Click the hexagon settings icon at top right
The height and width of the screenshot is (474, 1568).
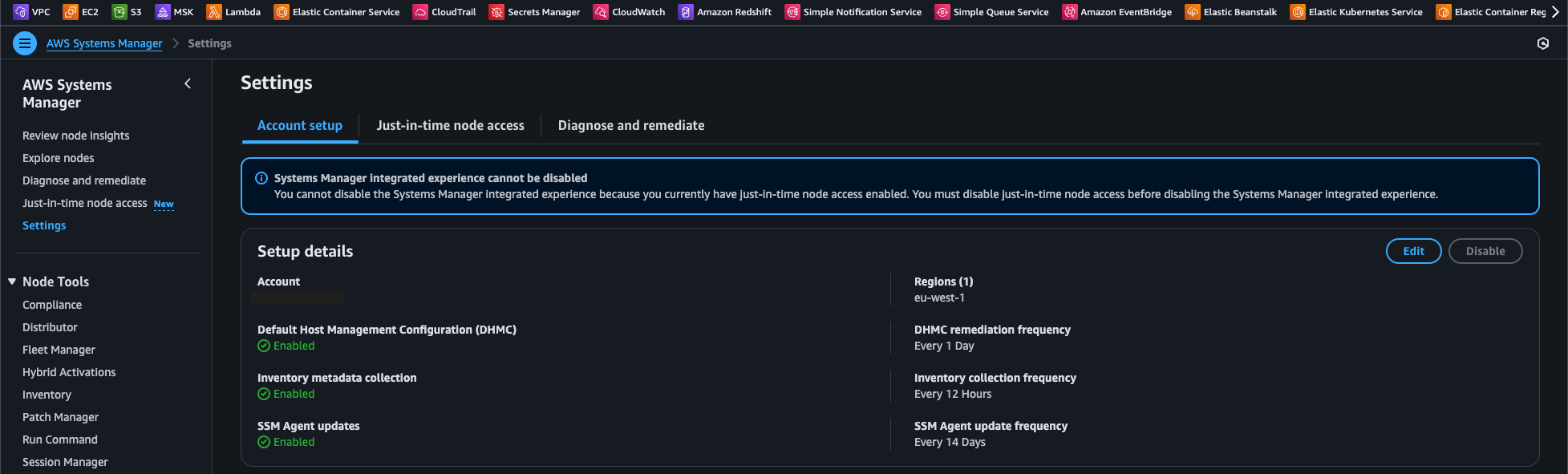1542,43
